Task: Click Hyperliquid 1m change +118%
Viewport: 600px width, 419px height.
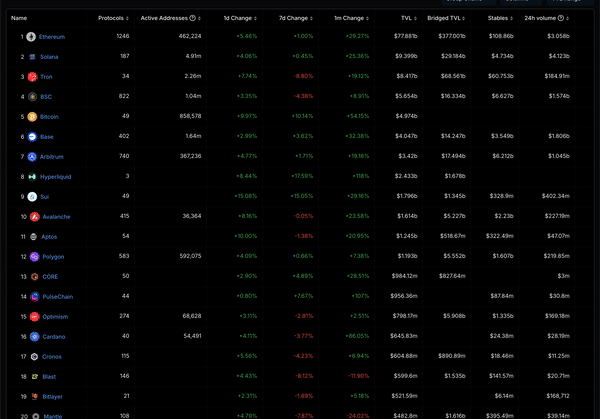Action: [x=360, y=176]
